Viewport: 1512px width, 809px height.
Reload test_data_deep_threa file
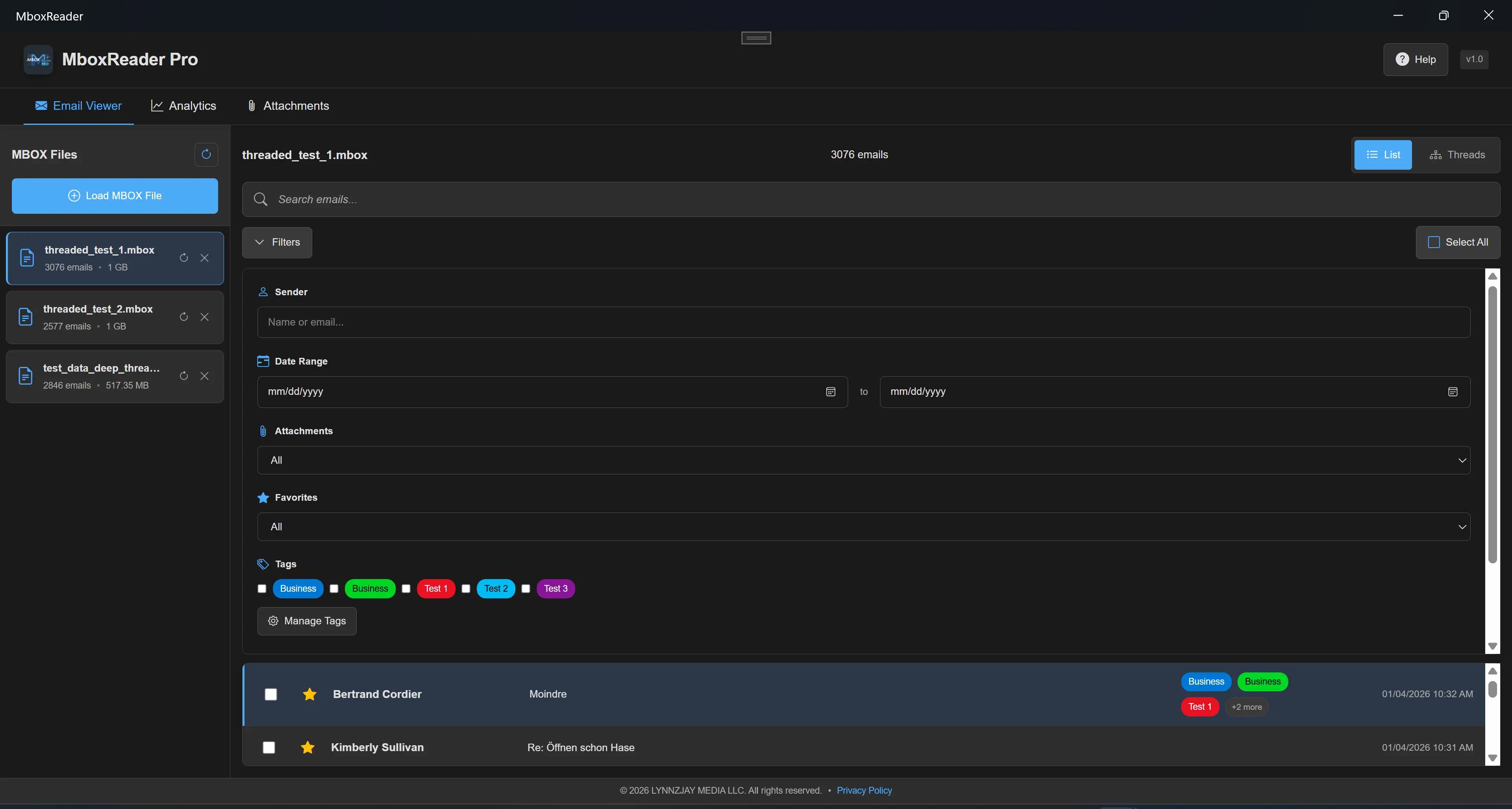183,376
